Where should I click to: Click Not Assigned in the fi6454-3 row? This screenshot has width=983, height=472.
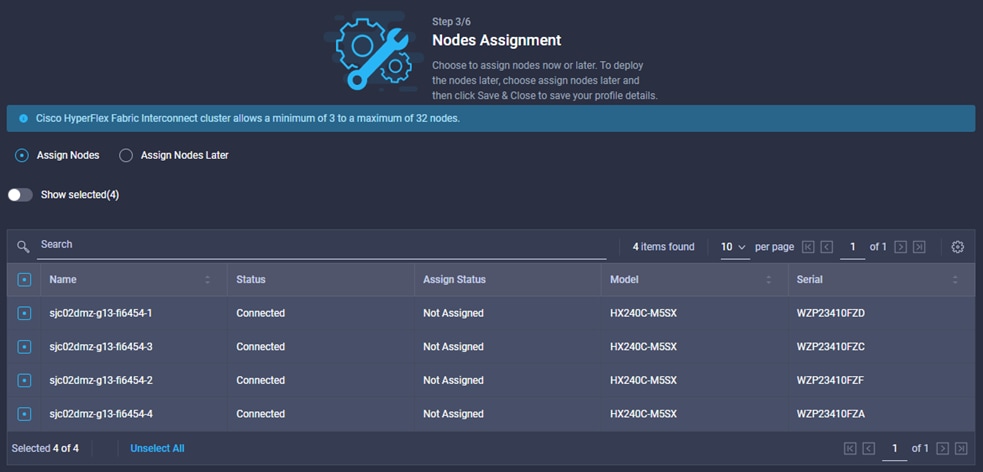[453, 347]
